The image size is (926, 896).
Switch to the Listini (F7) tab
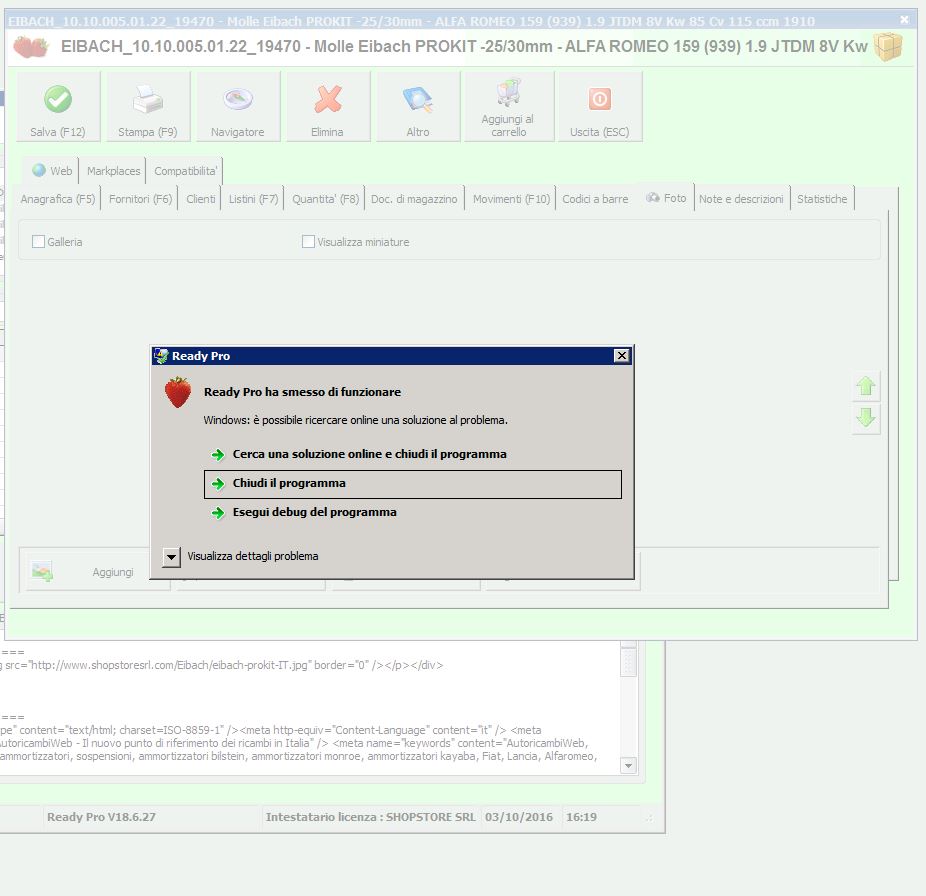253,199
